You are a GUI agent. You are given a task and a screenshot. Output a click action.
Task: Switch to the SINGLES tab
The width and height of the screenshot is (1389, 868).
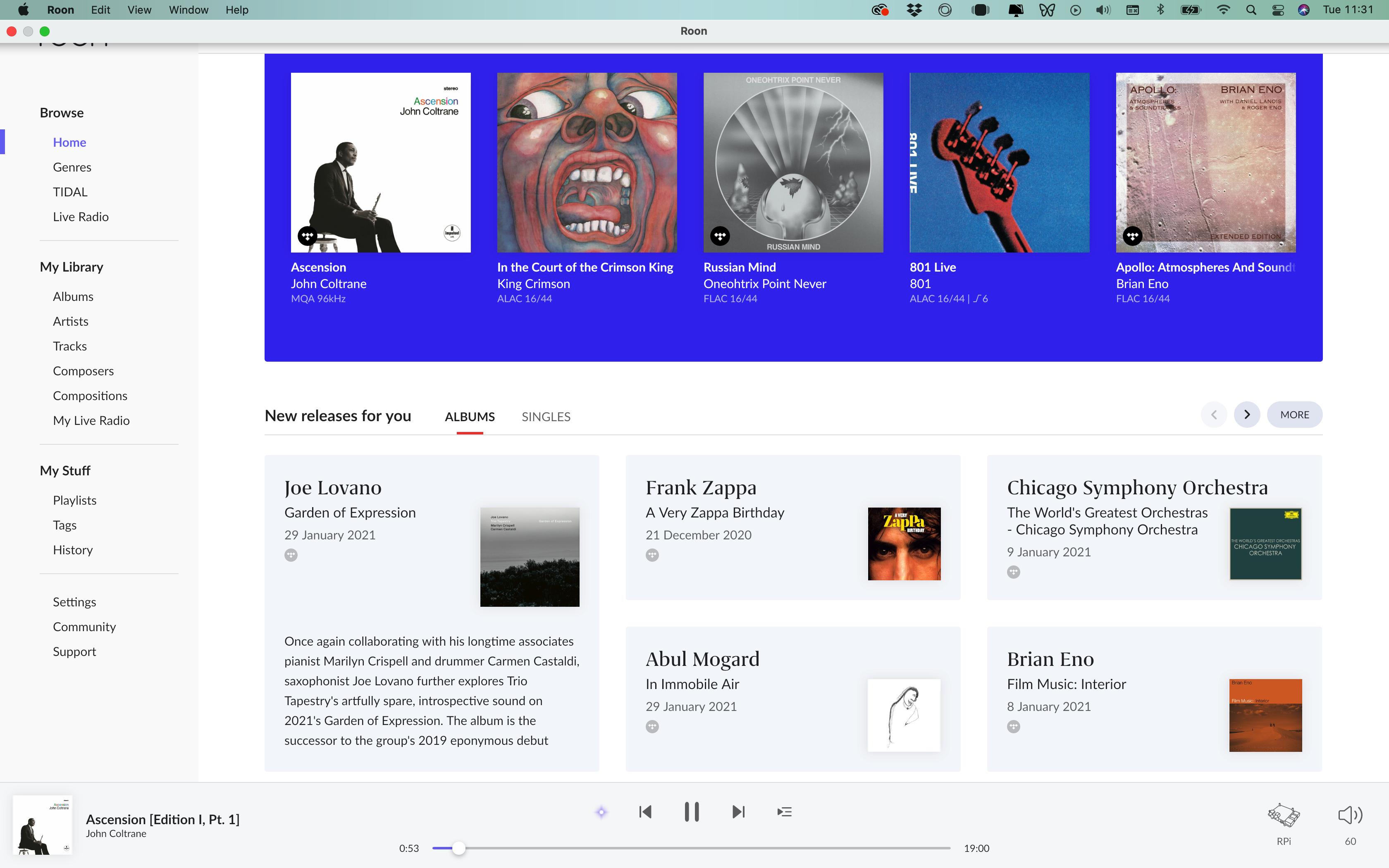[x=546, y=417]
